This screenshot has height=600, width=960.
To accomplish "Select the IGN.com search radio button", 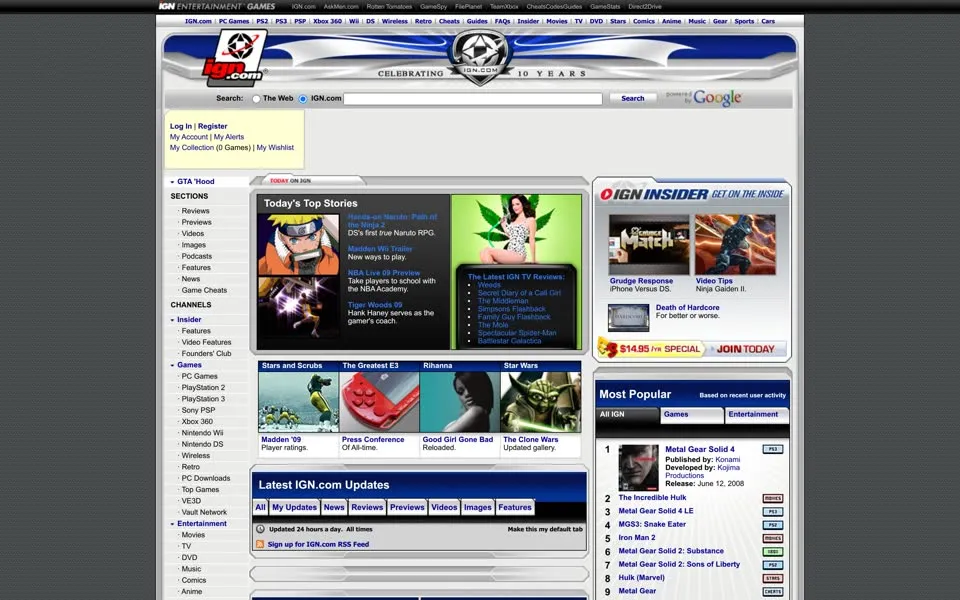I will pyautogui.click(x=302, y=99).
